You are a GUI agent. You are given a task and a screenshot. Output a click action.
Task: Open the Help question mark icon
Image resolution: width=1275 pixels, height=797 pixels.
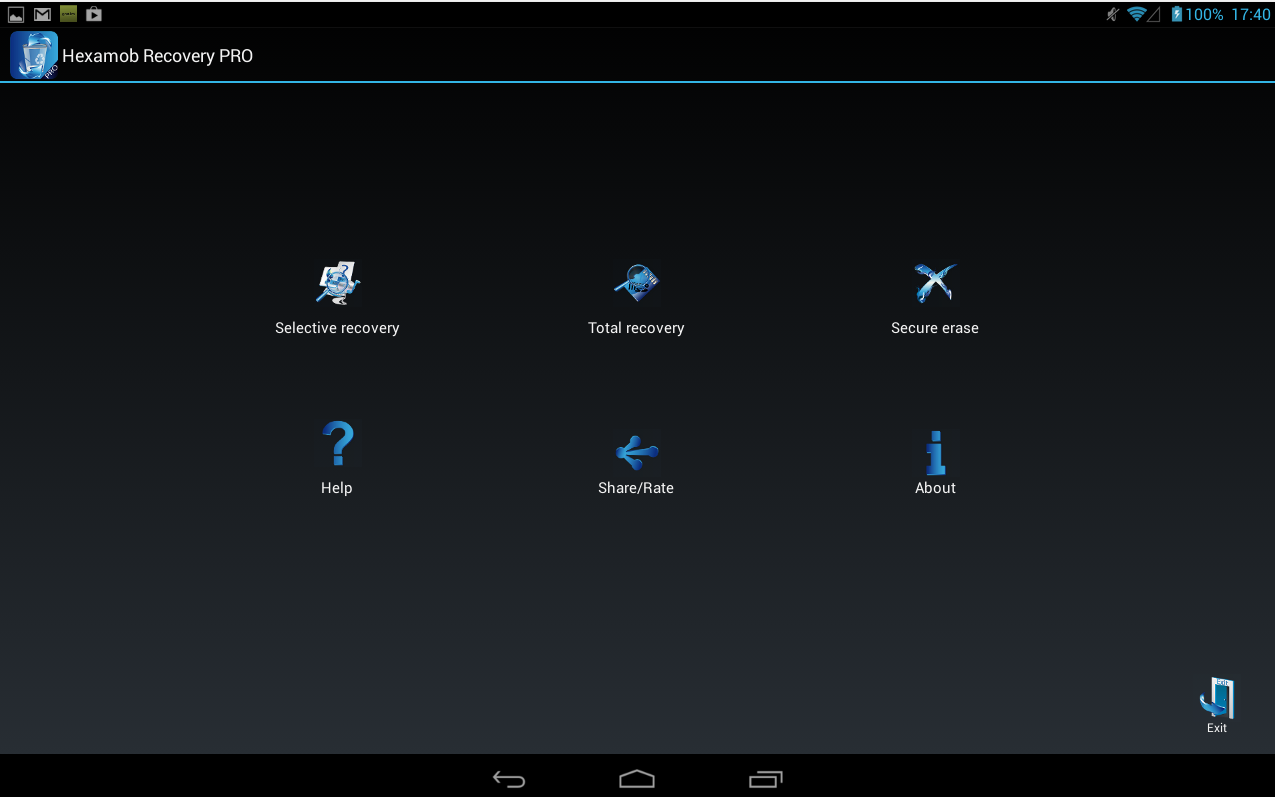(x=338, y=443)
